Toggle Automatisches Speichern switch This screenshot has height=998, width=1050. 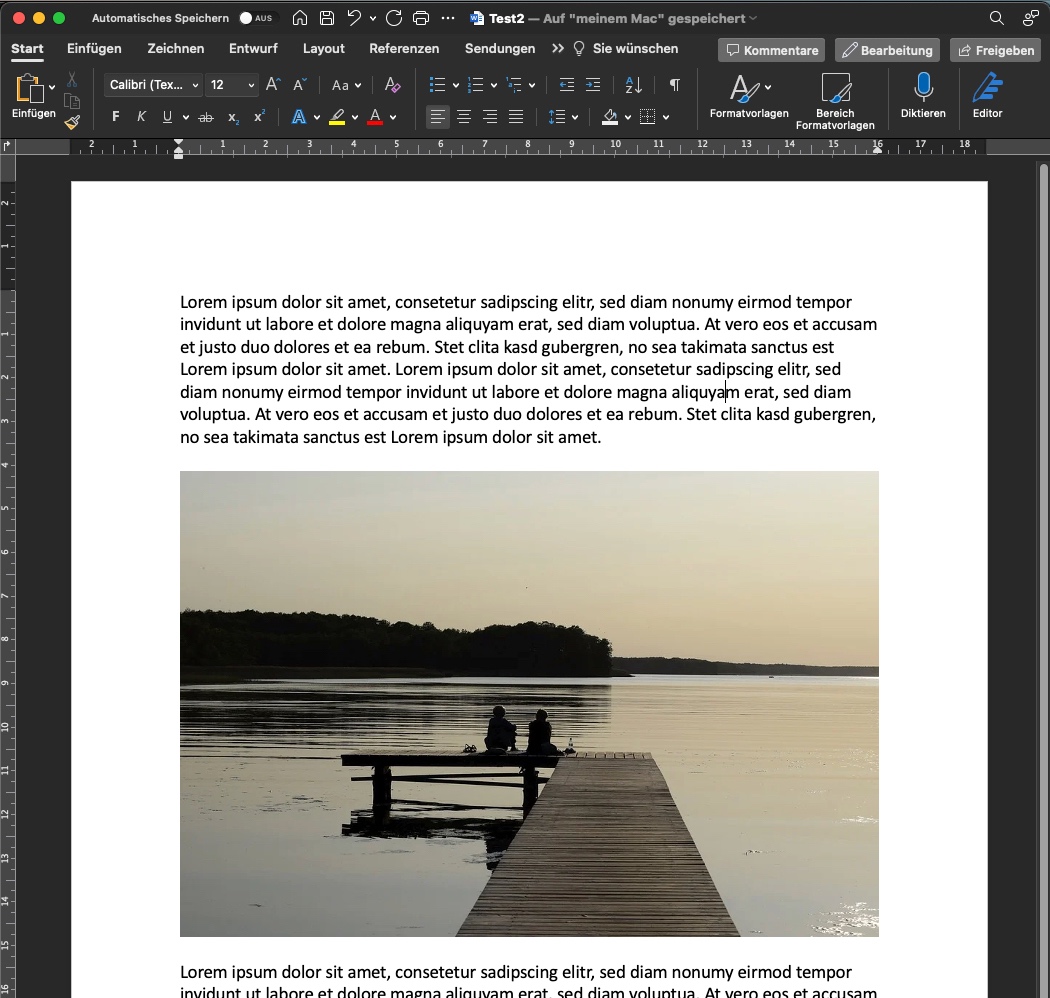pyautogui.click(x=256, y=18)
